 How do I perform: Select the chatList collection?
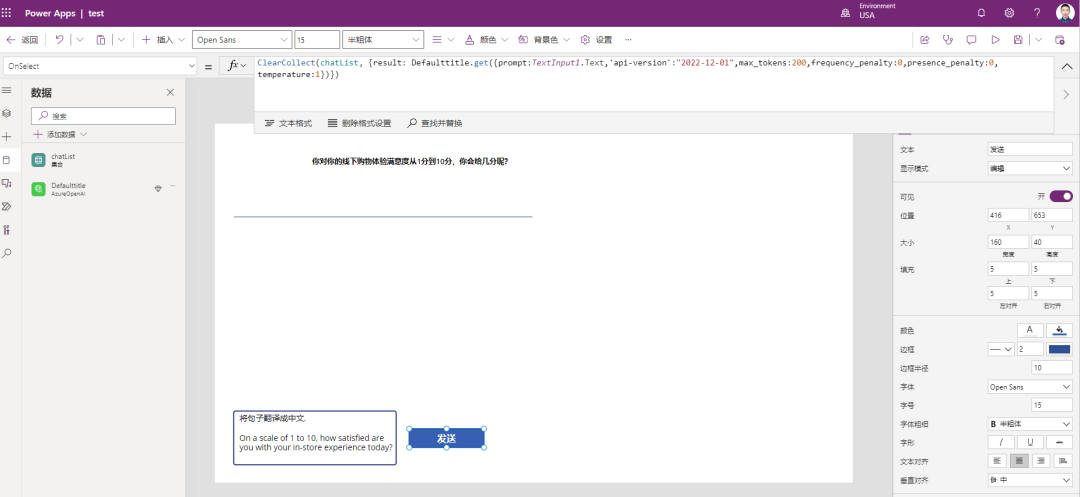(x=103, y=160)
